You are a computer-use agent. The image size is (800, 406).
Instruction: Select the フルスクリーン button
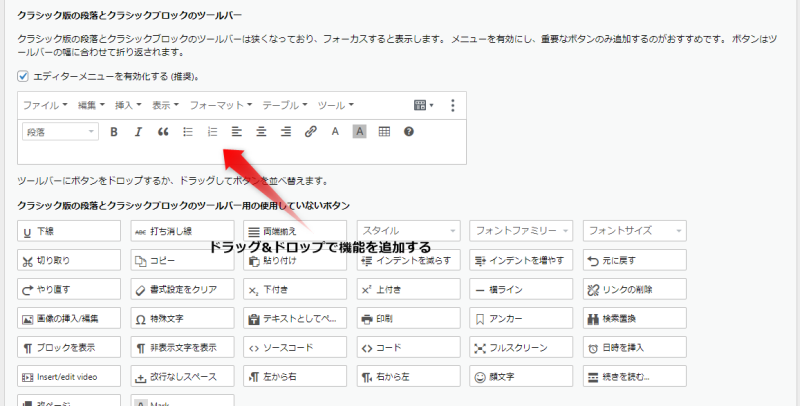(521, 347)
